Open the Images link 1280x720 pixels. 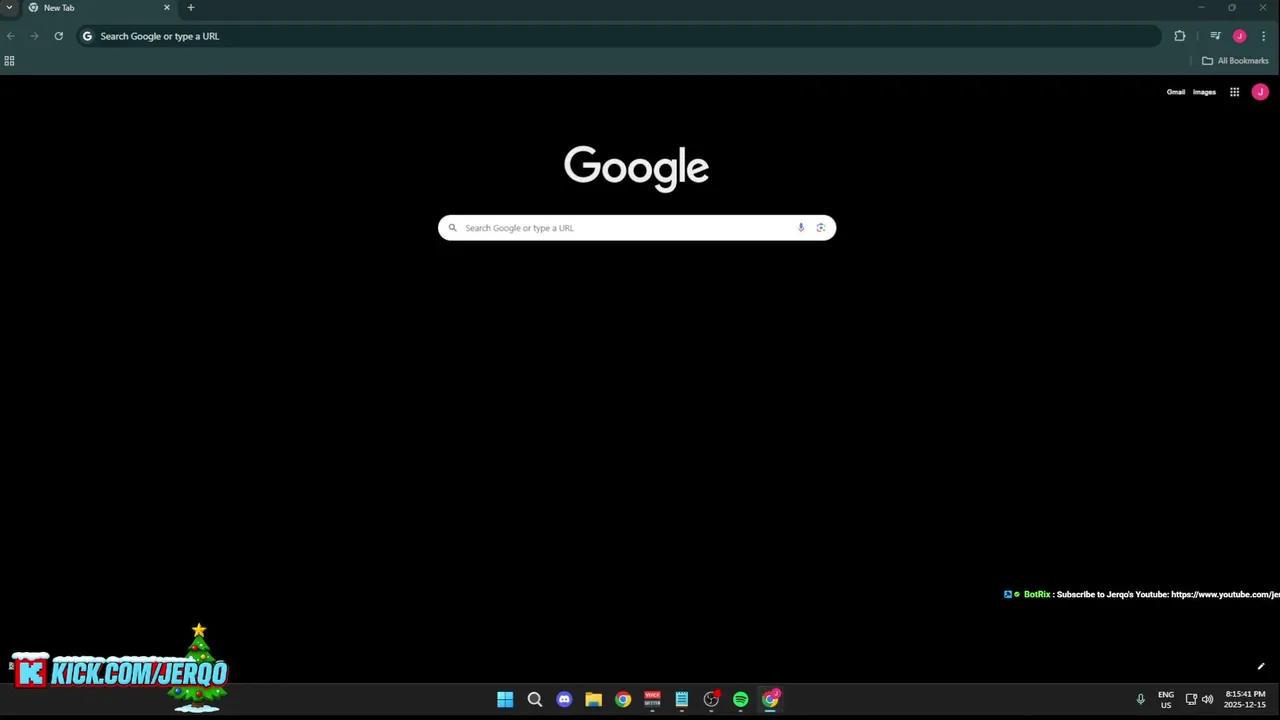click(1204, 92)
